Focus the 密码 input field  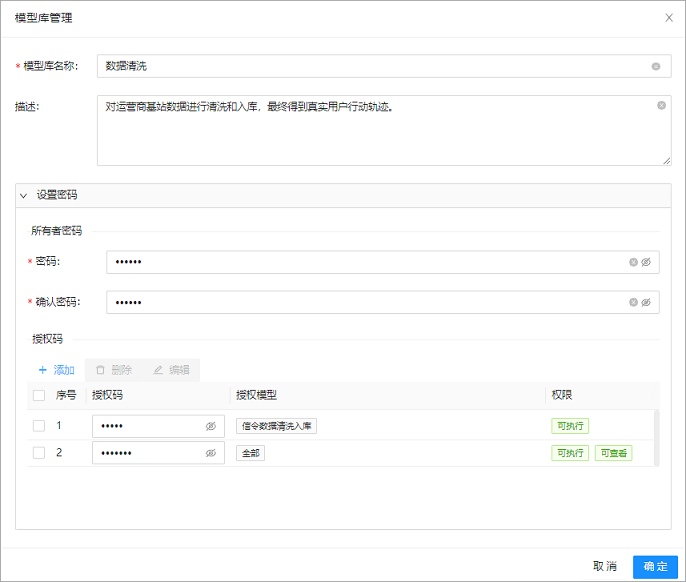383,262
